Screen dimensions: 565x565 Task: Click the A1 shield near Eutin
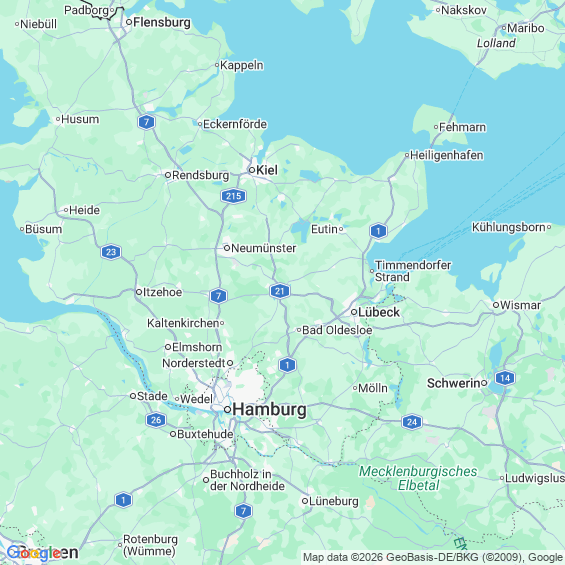378,231
